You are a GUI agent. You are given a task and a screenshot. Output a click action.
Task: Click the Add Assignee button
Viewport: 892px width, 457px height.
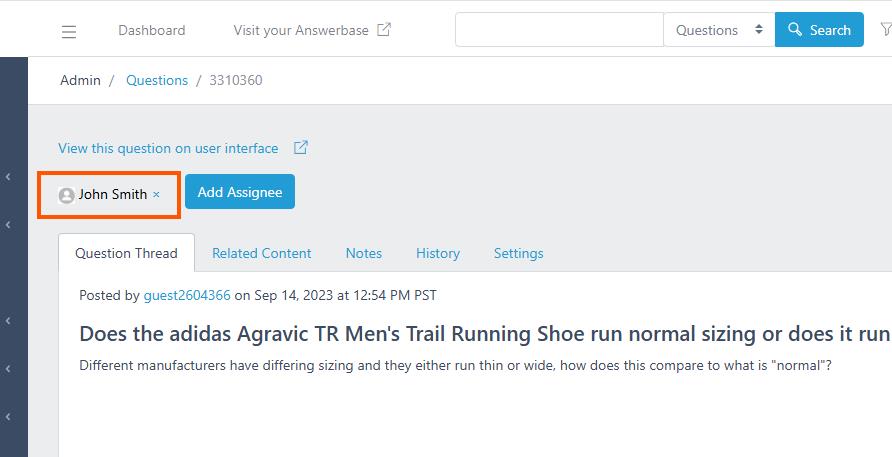[x=239, y=192]
